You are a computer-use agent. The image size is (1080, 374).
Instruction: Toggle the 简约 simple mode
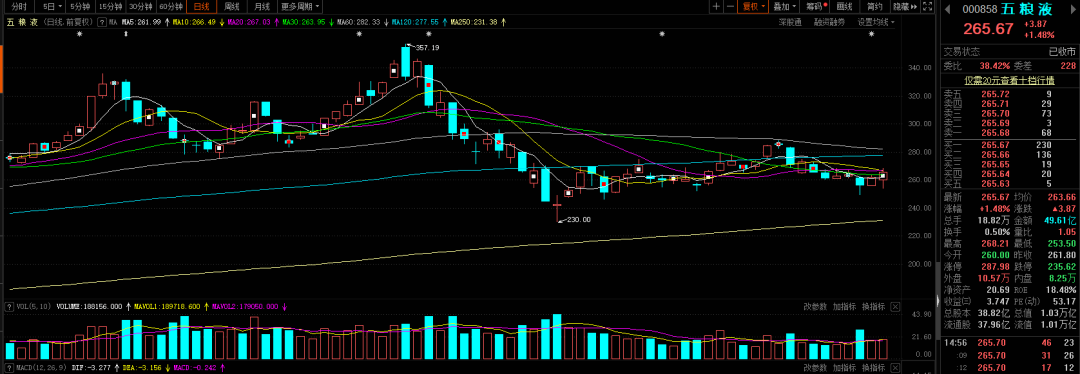pos(875,7)
